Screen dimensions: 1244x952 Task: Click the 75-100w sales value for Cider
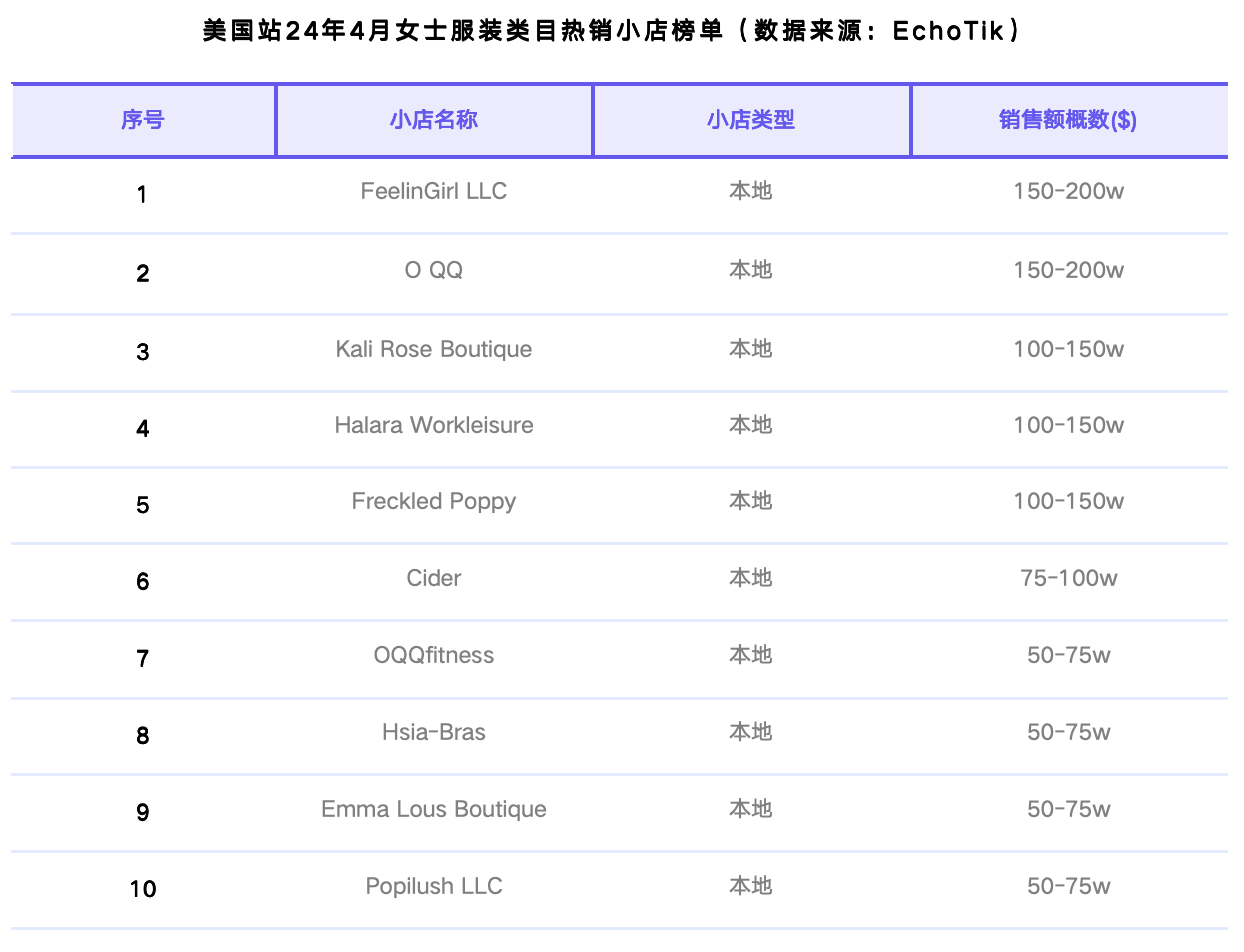click(1068, 578)
